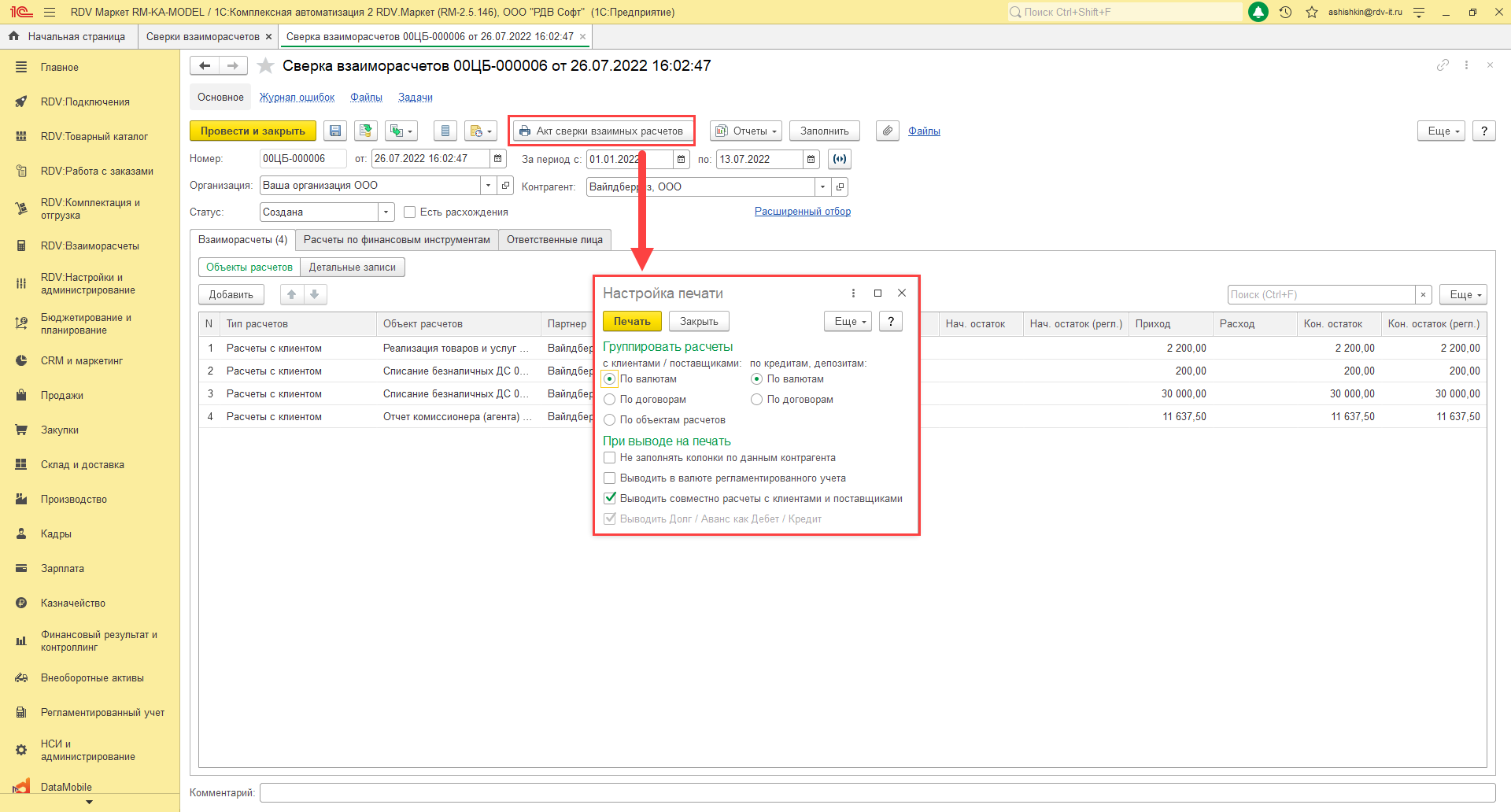The width and height of the screenshot is (1511, 812).
Task: Expand the 'Статус' dropdown list
Action: pyautogui.click(x=386, y=212)
